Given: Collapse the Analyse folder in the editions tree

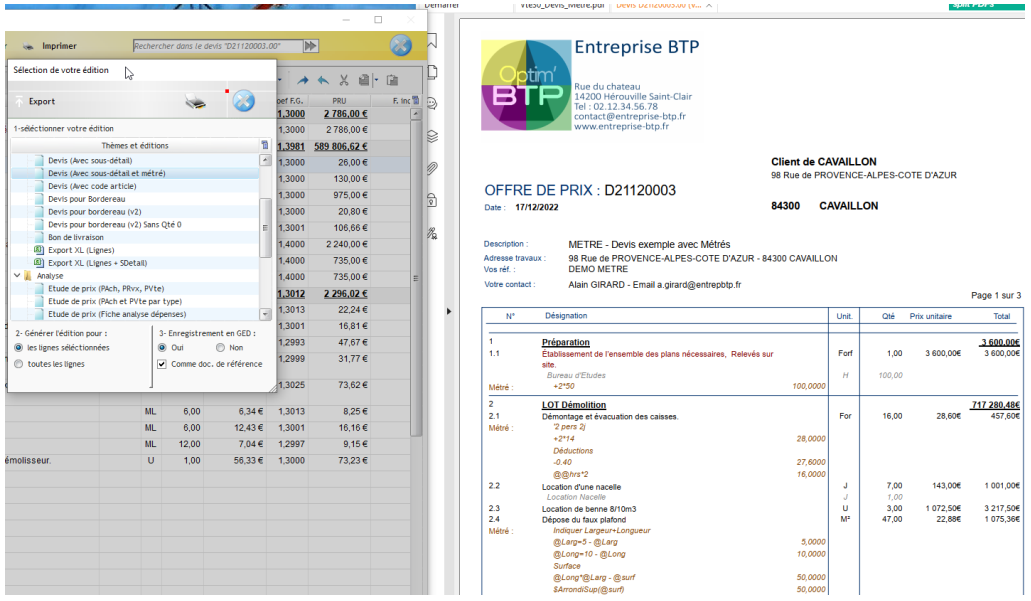Looking at the screenshot, I should click(x=17, y=275).
